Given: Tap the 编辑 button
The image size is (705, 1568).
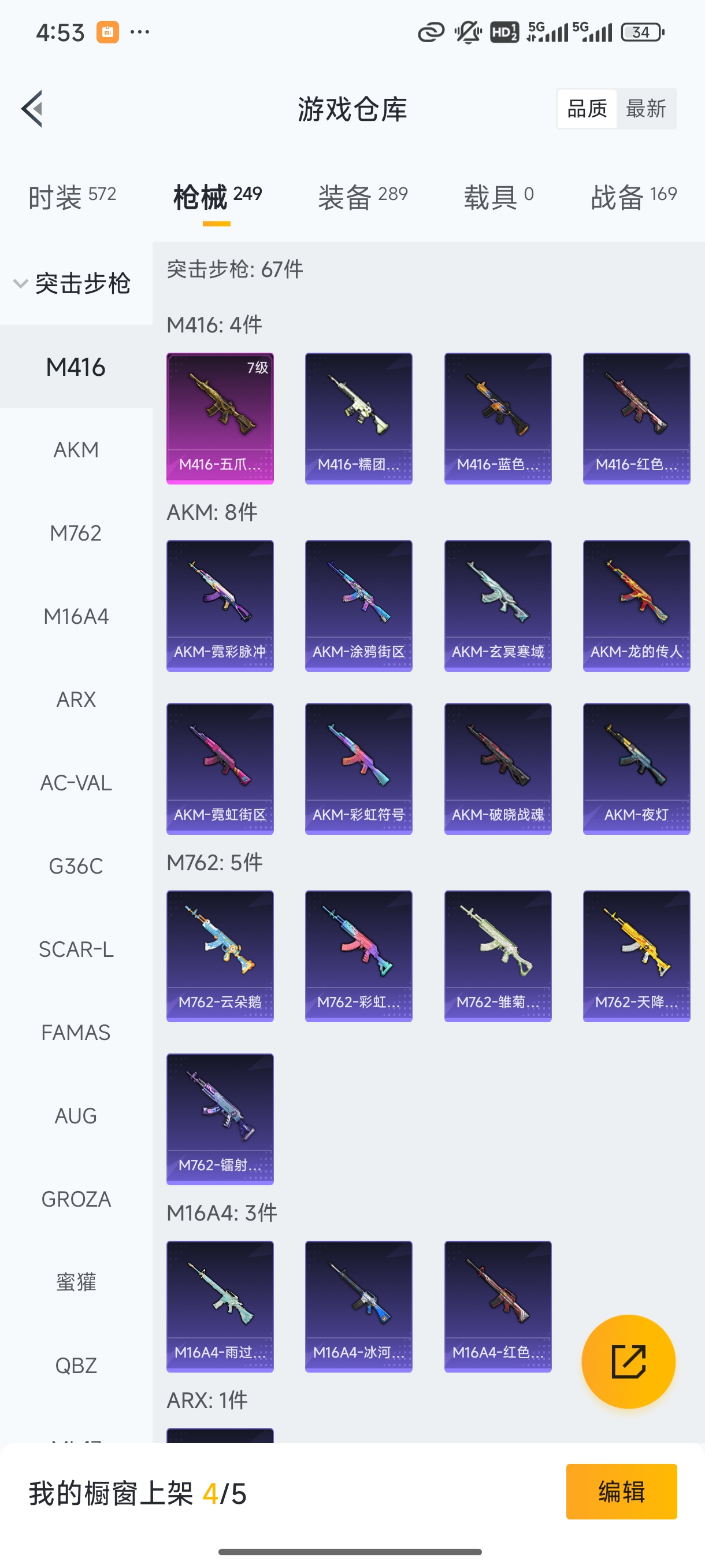Looking at the screenshot, I should [621, 1491].
